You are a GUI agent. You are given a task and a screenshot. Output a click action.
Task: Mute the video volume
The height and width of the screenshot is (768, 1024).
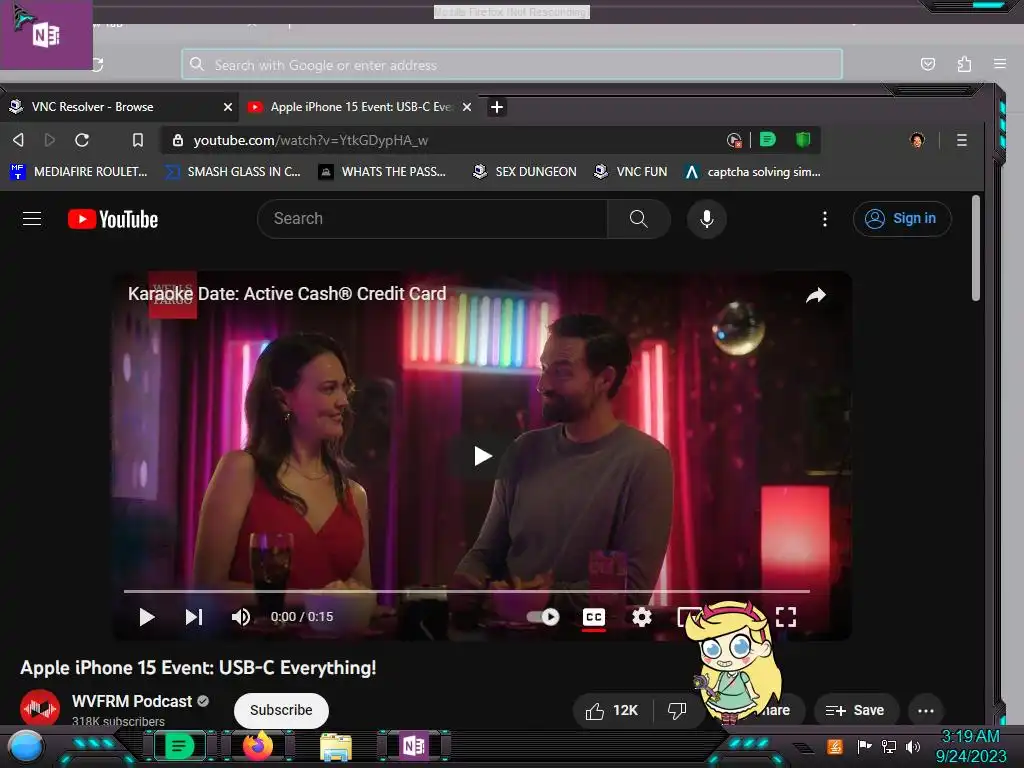point(240,616)
